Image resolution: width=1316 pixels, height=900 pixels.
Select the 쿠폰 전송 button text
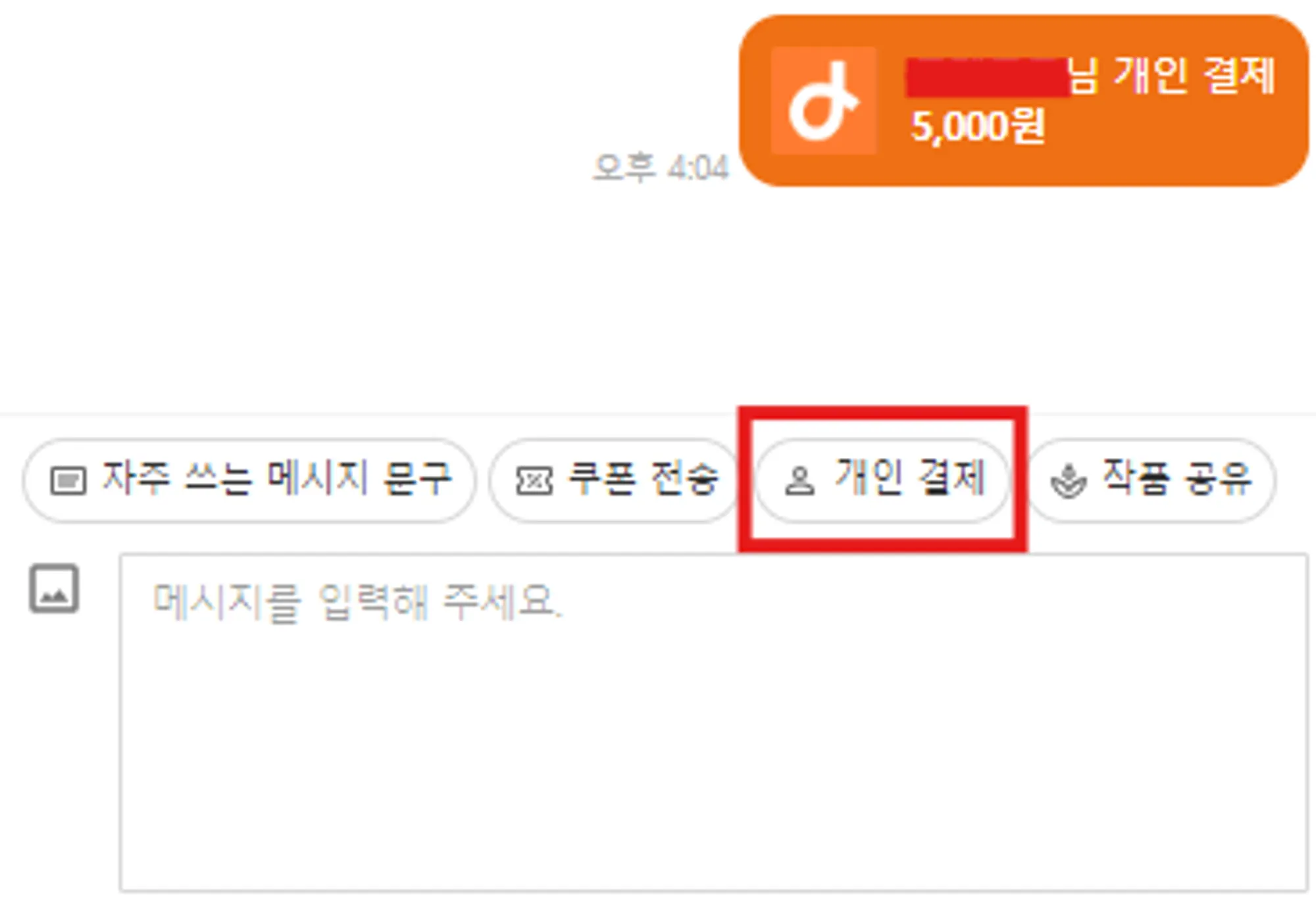click(x=643, y=478)
